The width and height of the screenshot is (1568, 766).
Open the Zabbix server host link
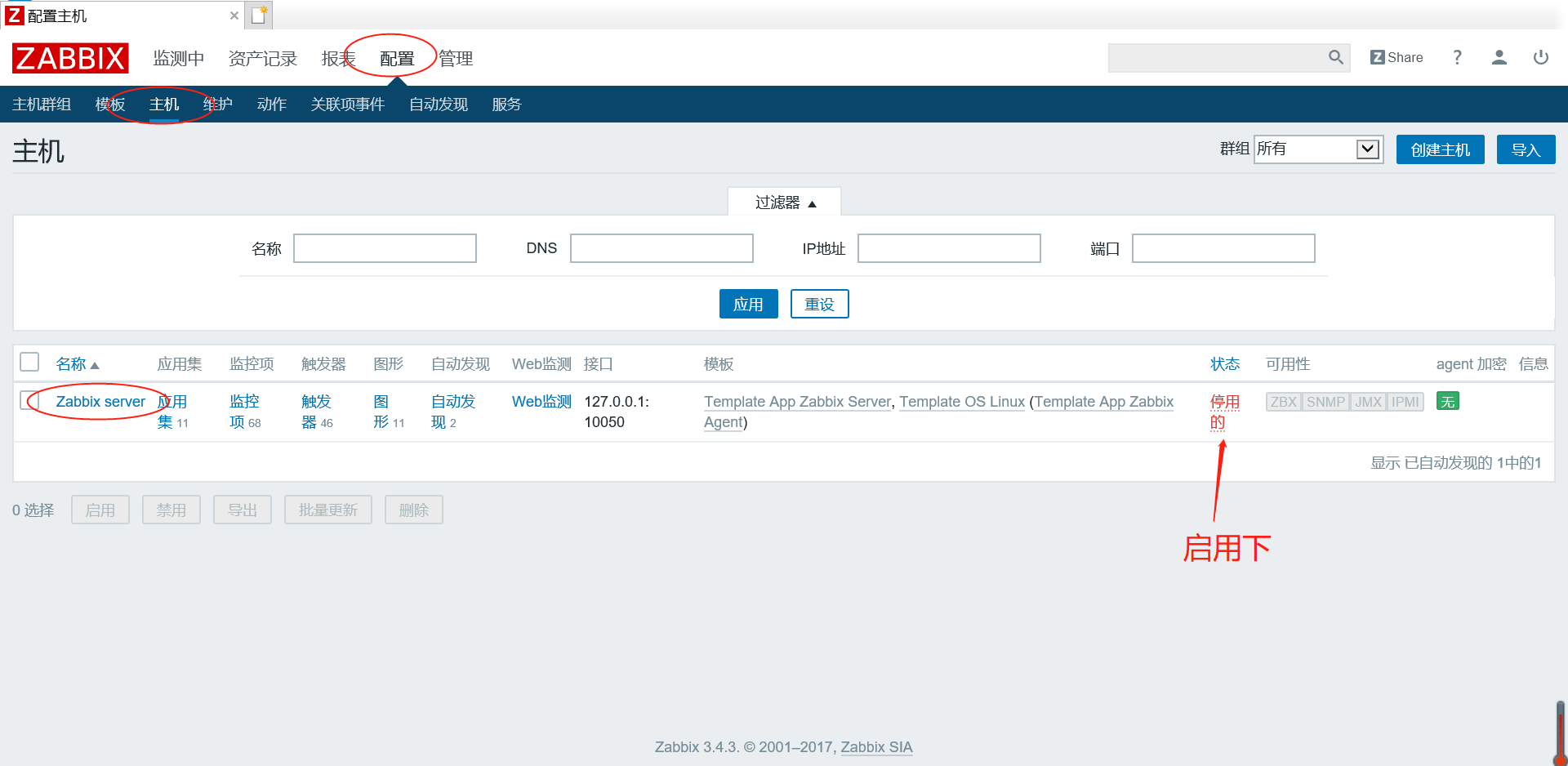(100, 402)
